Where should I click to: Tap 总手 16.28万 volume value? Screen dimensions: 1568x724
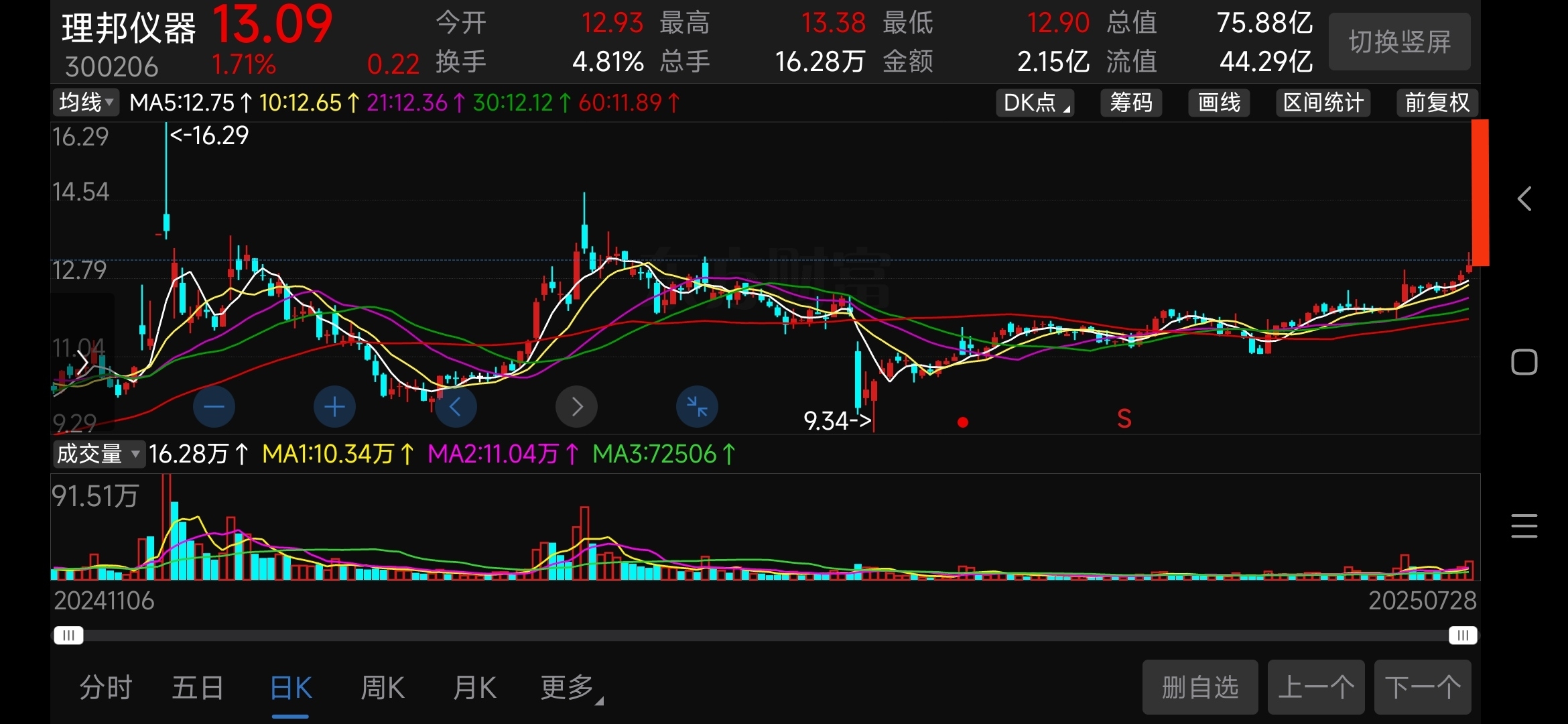tap(820, 62)
